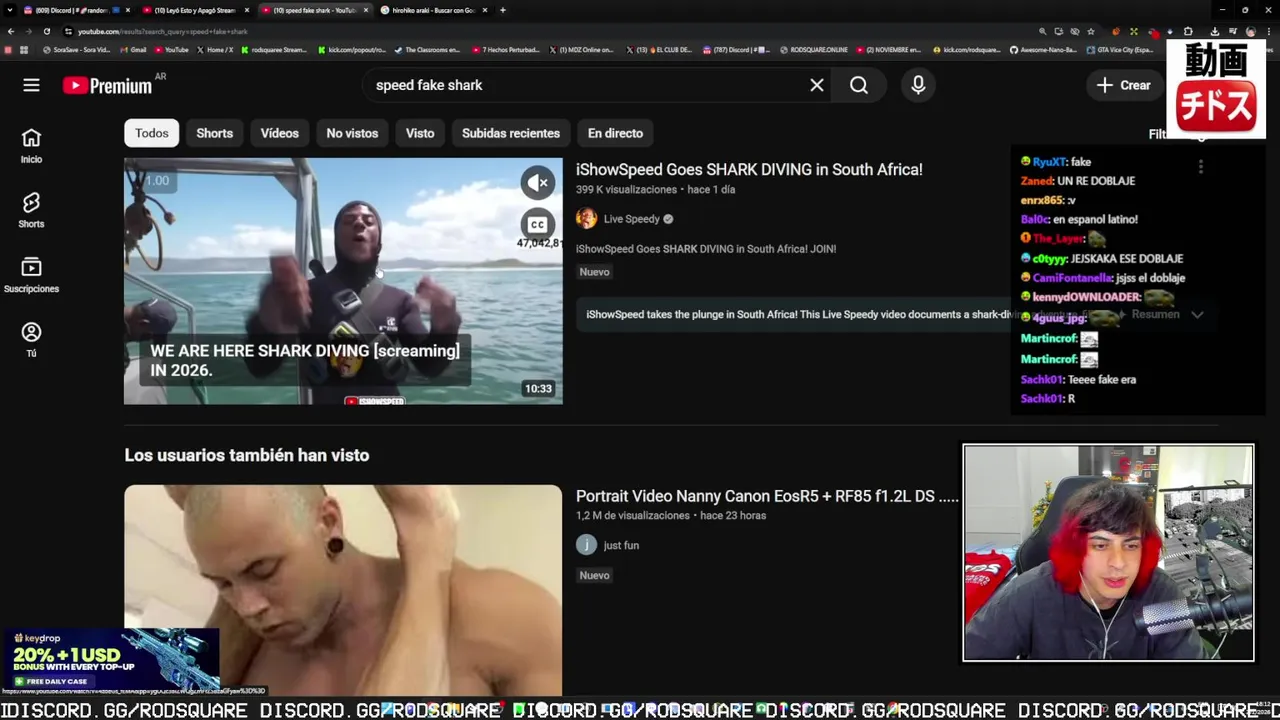Viewport: 1280px width, 720px height.
Task: Open the SoraSave bookmark
Action: click(77, 50)
